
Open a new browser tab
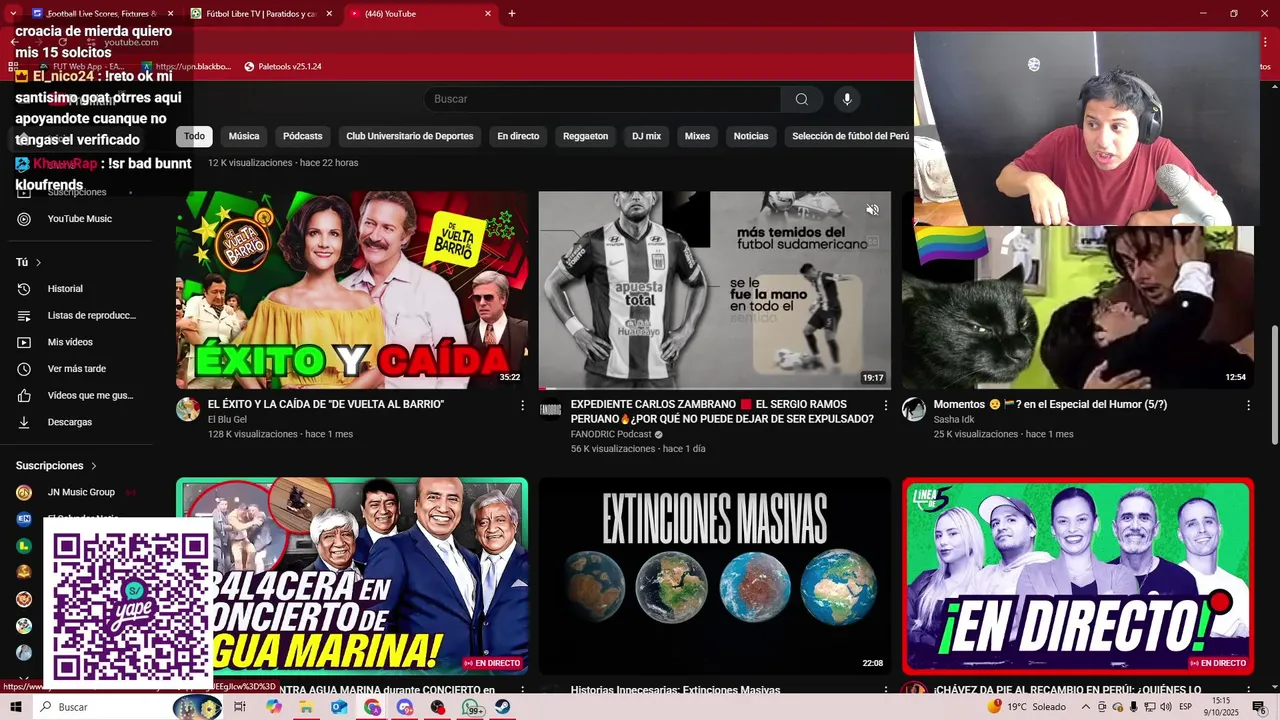tap(512, 14)
